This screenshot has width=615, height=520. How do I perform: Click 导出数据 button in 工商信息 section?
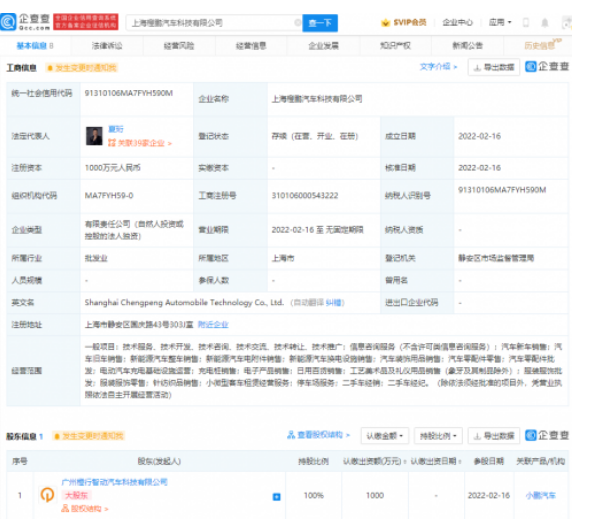(x=494, y=67)
